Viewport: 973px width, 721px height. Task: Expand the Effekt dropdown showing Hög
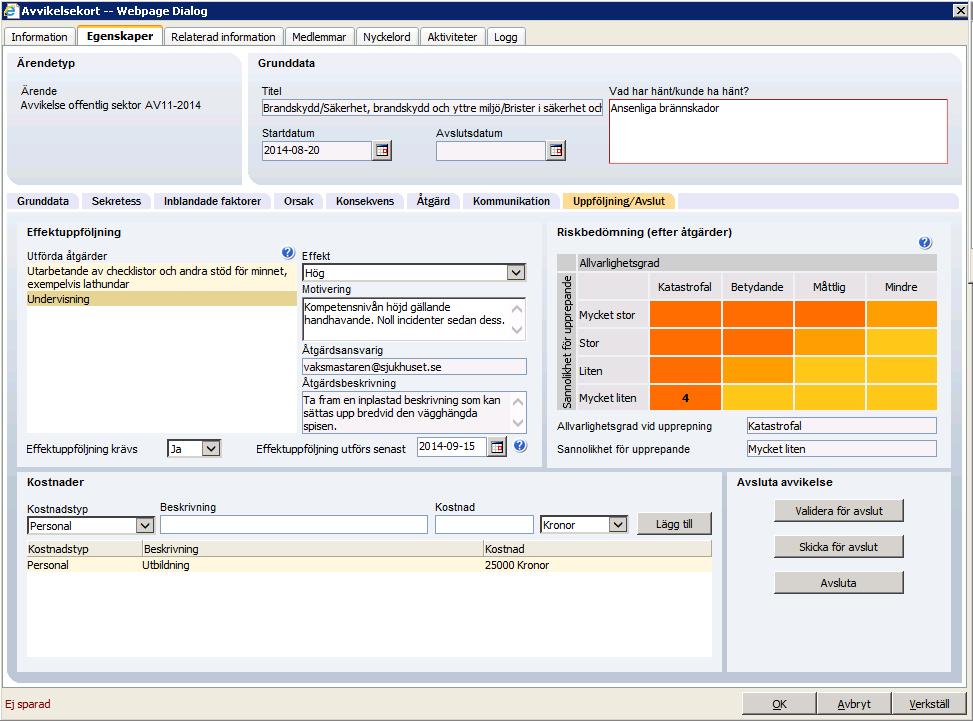point(516,272)
